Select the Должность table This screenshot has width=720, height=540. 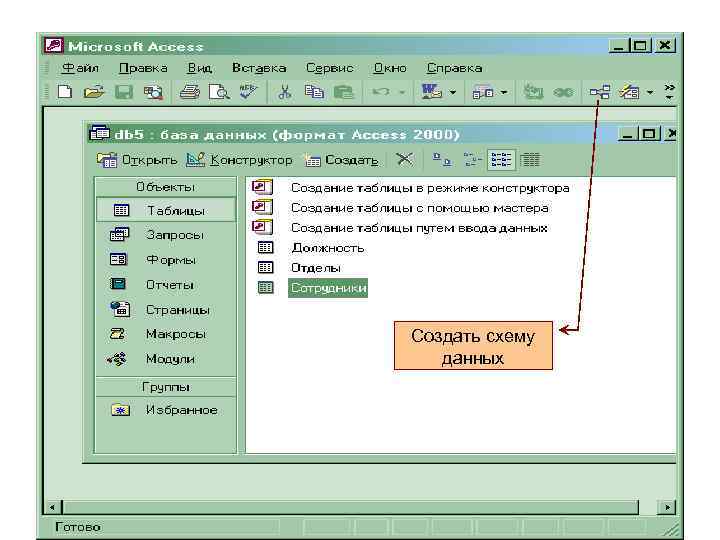327,248
